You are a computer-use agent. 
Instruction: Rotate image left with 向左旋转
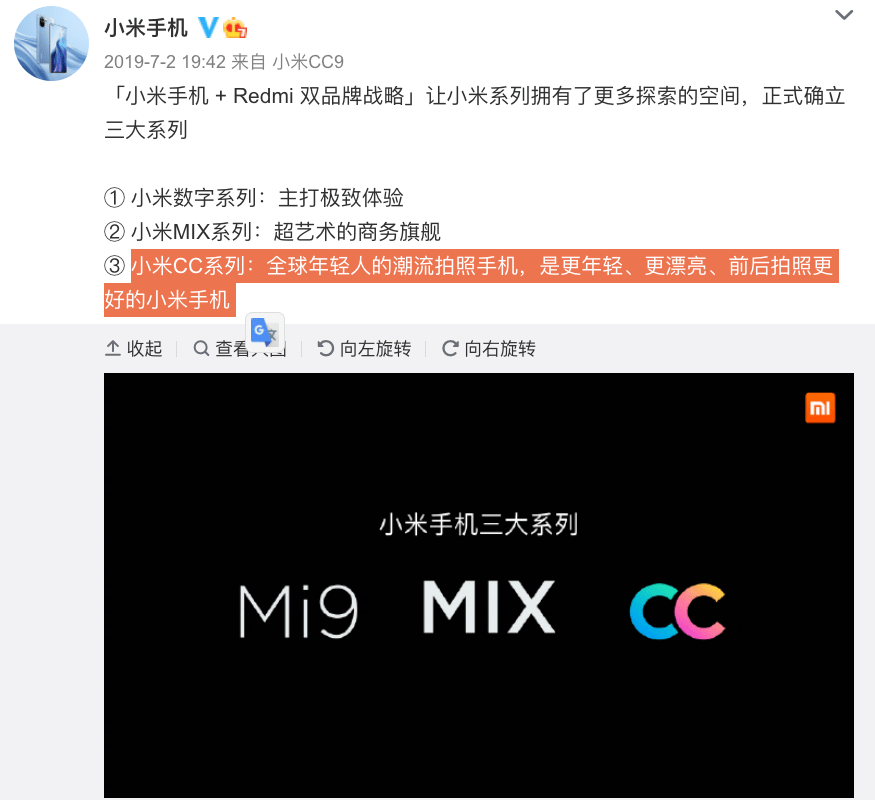point(364,349)
